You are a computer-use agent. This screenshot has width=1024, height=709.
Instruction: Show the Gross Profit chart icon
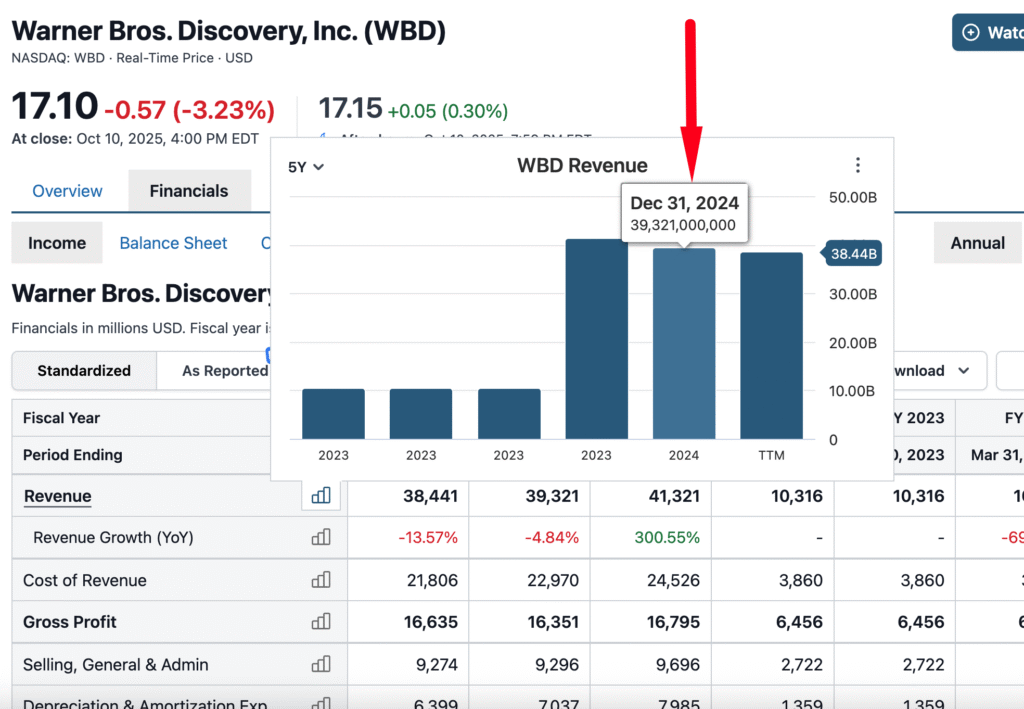(x=321, y=622)
